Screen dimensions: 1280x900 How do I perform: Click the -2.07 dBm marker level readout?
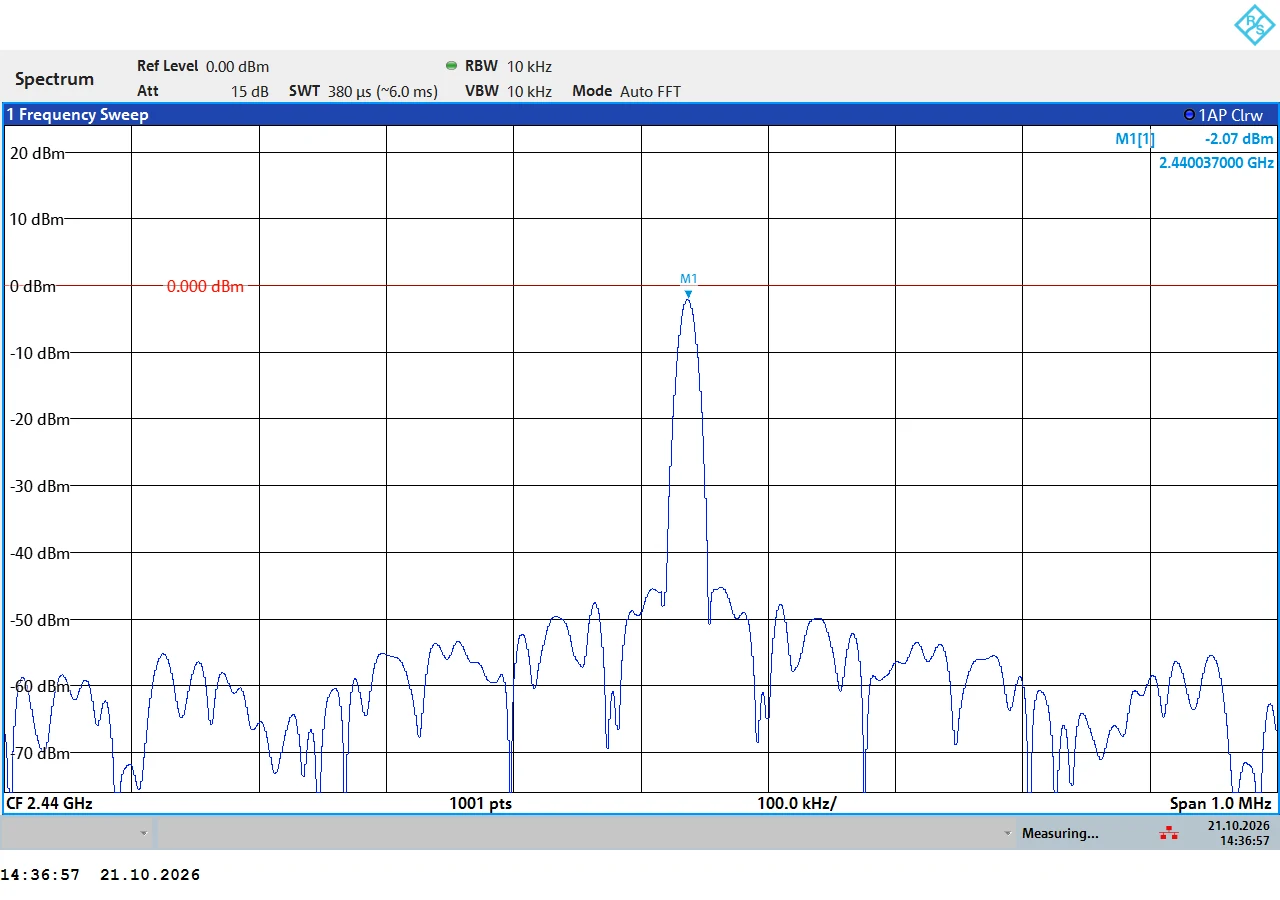1239,139
